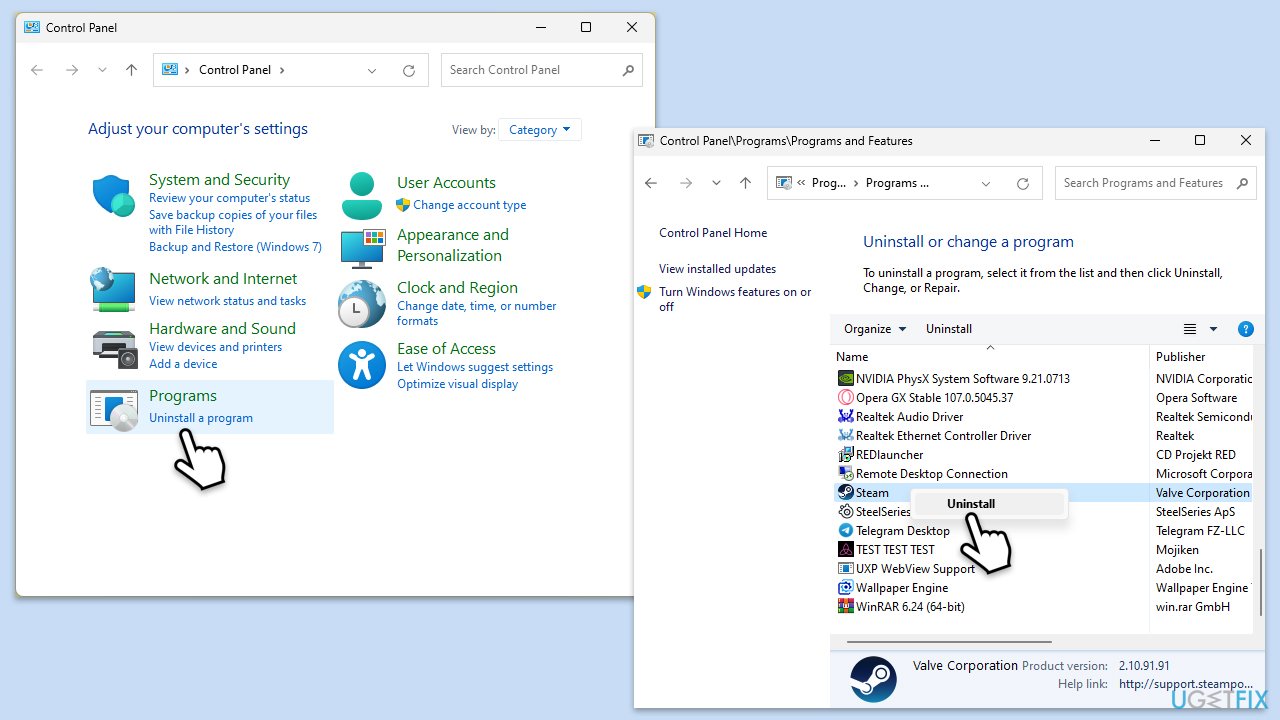Go up one level in Programs and Features
This screenshot has height=720, width=1280.
(x=745, y=183)
